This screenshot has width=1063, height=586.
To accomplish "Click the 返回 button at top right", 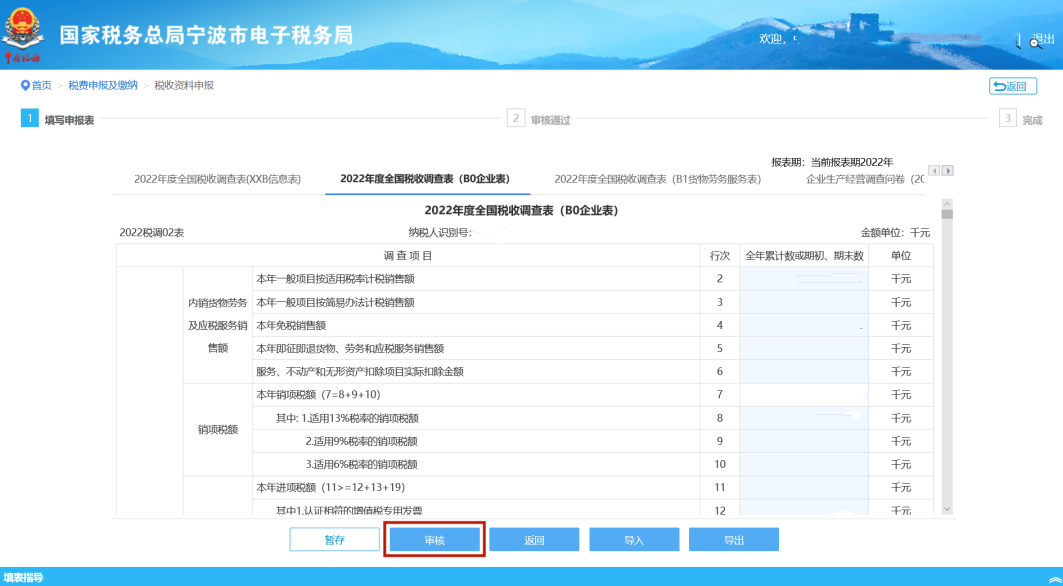I will tap(1013, 86).
